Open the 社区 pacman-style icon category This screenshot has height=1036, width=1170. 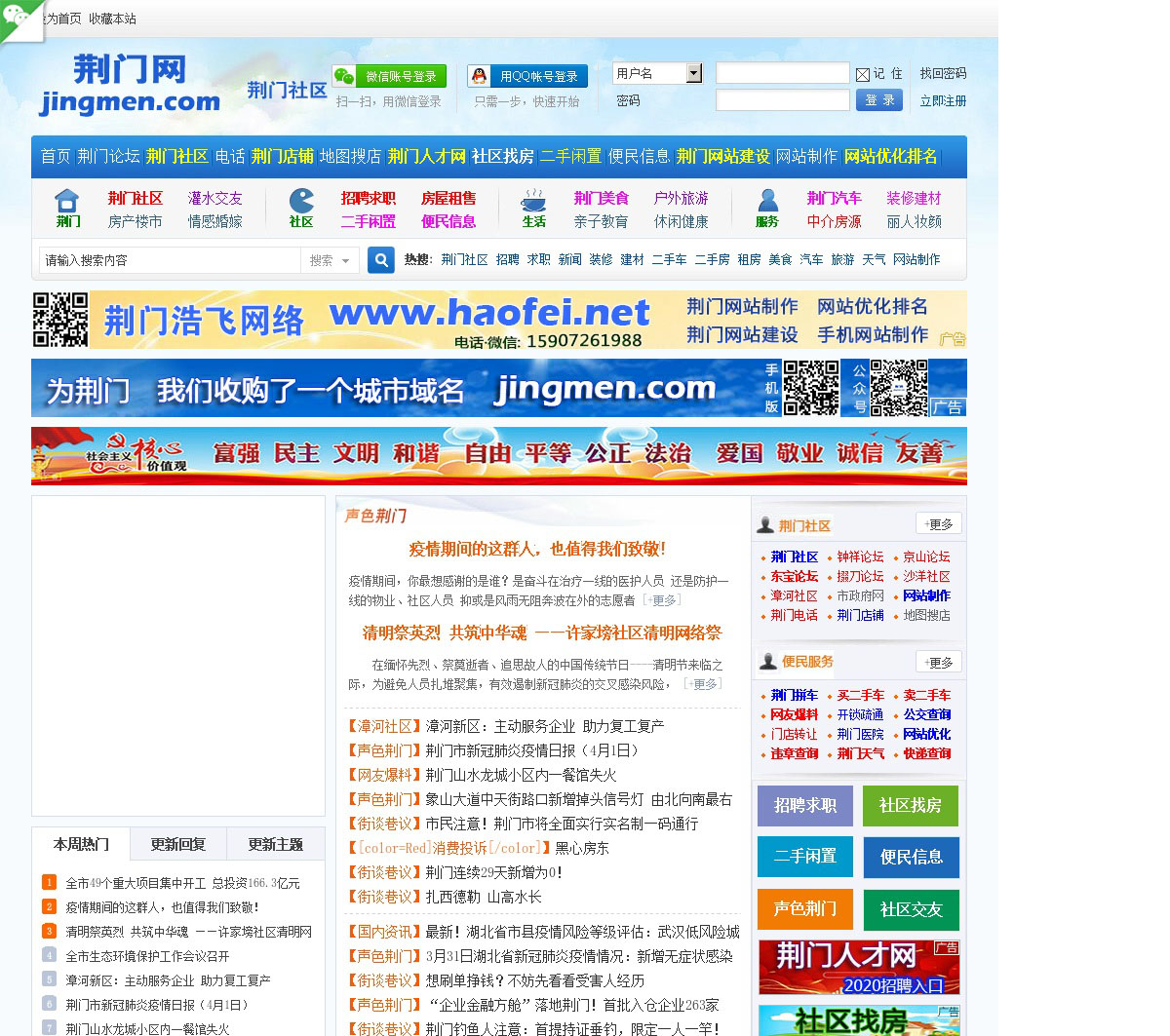click(301, 208)
